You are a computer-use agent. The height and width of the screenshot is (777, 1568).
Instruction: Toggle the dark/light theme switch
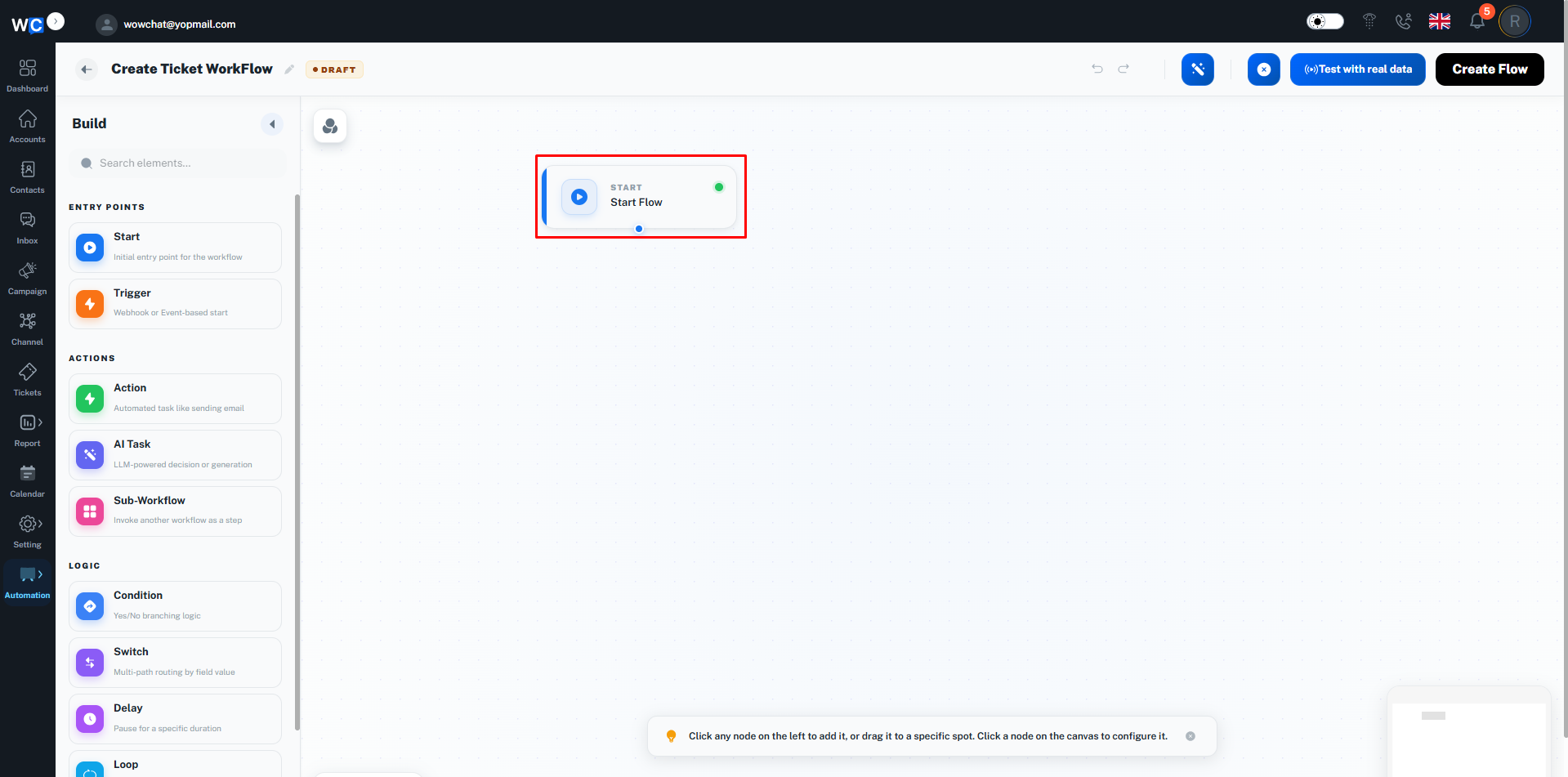[1325, 21]
